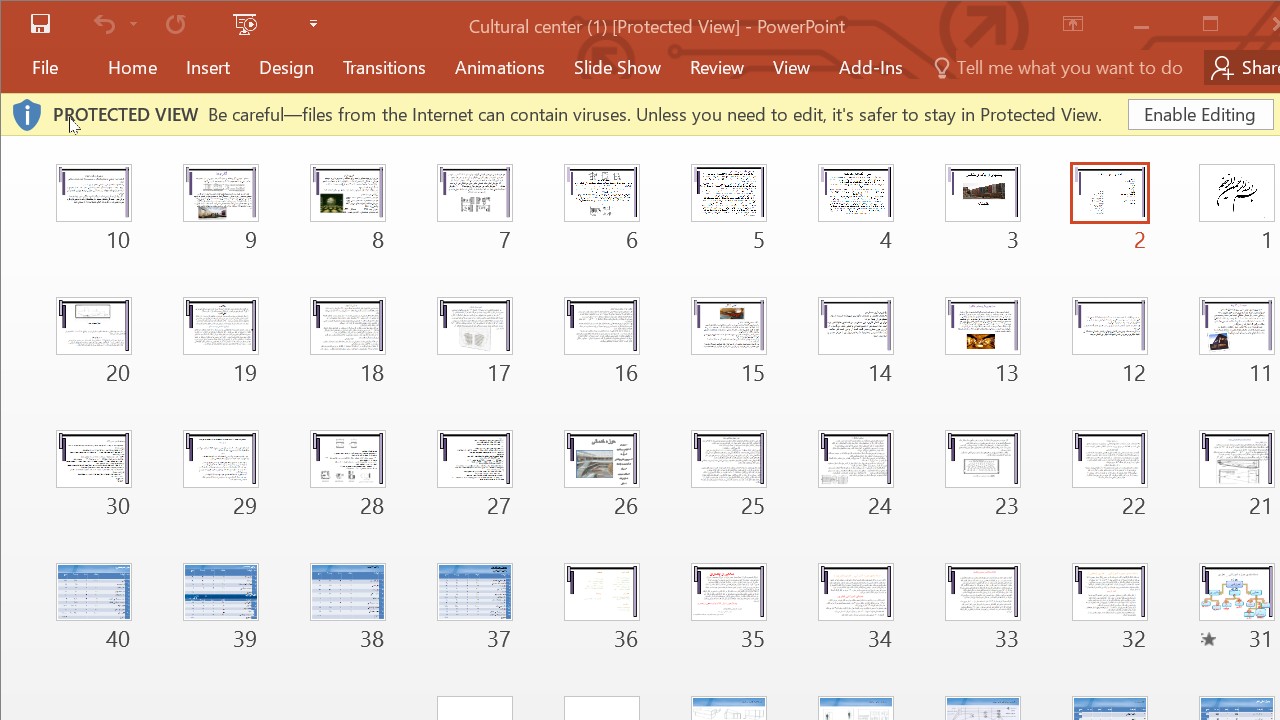Select slide 13 thumbnail

(x=983, y=326)
